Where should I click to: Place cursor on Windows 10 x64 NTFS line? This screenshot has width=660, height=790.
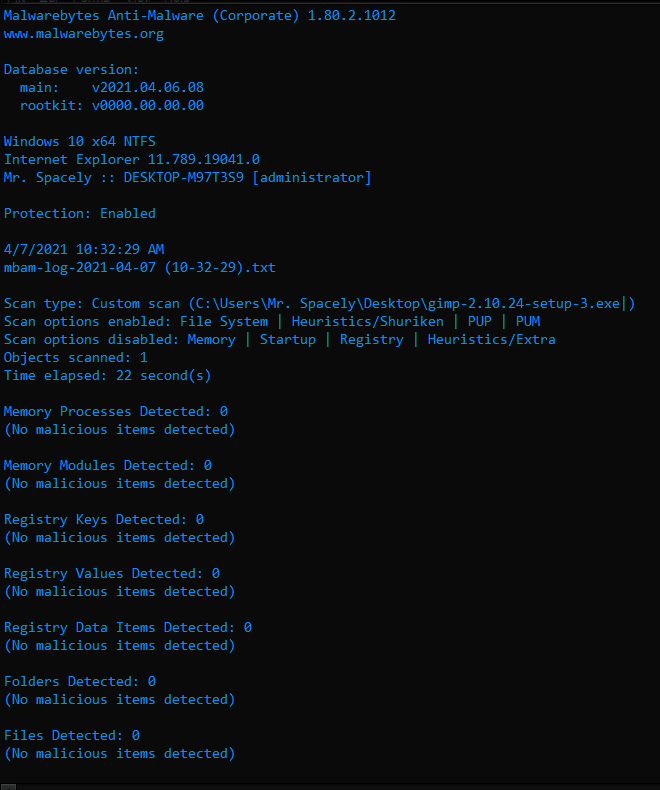pos(80,142)
